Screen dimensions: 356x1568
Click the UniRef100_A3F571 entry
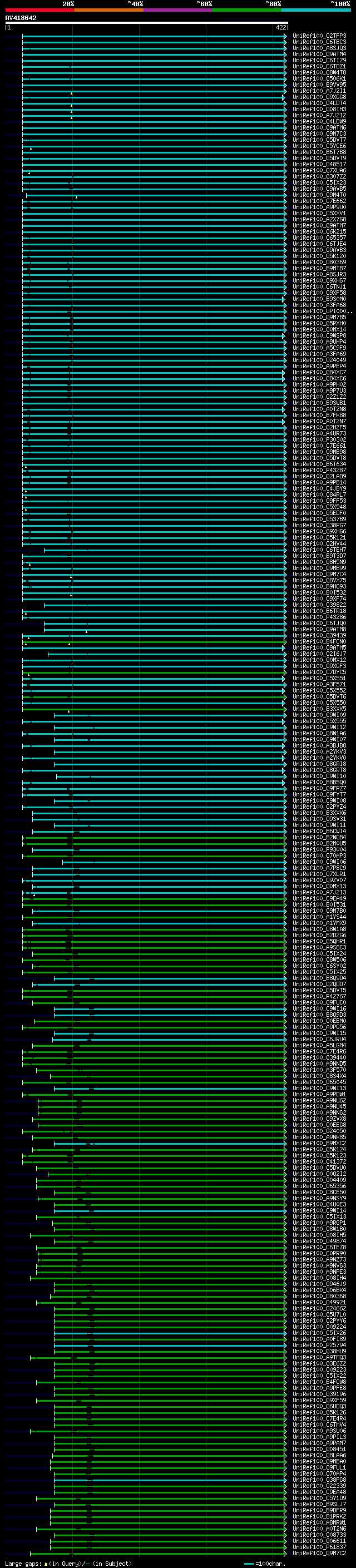[x=319, y=684]
